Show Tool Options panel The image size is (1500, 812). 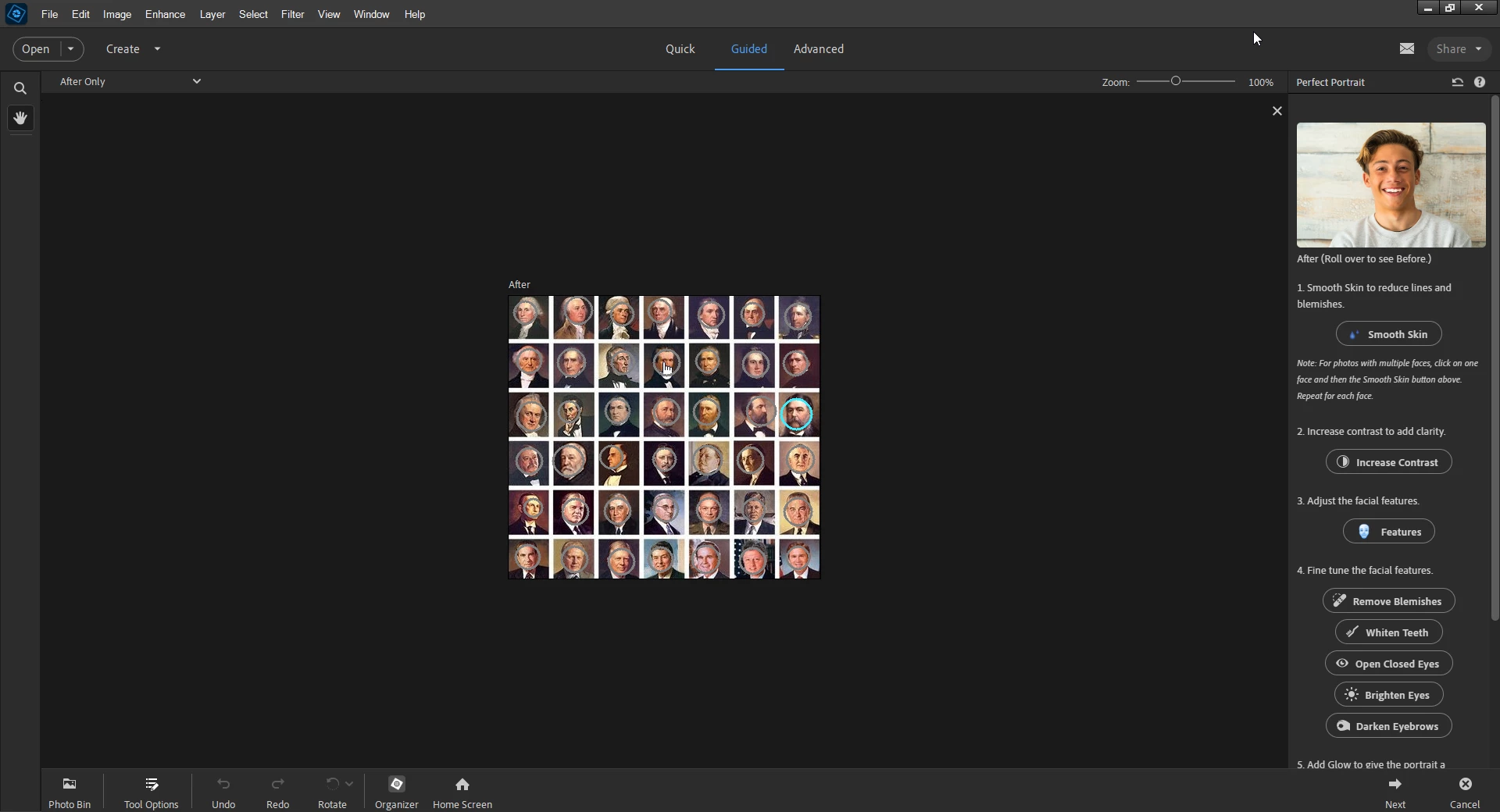[152, 792]
